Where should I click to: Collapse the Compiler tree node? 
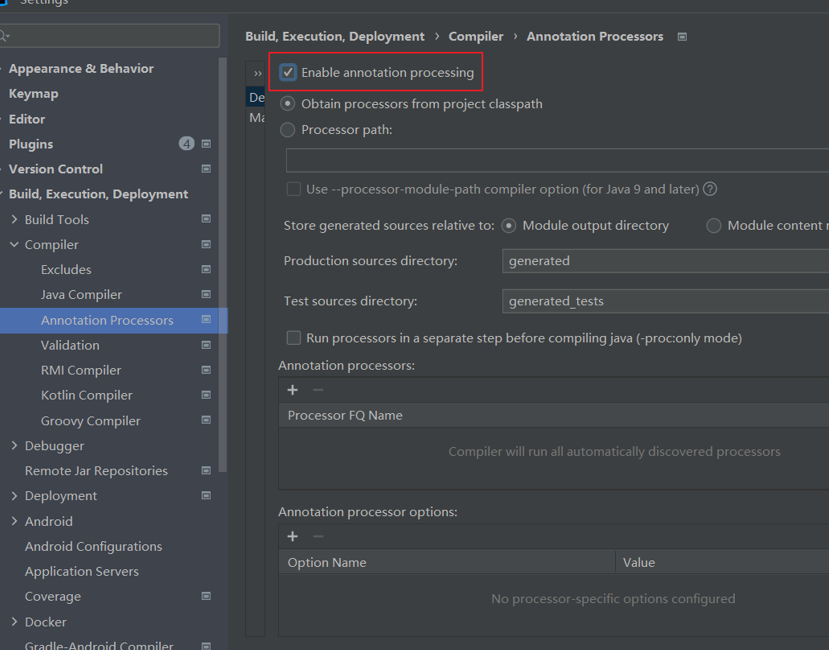14,245
